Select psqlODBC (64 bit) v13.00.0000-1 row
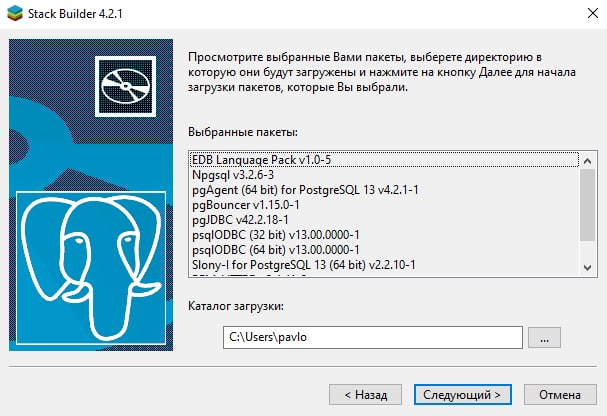This screenshot has height=416, width=607. [x=384, y=250]
